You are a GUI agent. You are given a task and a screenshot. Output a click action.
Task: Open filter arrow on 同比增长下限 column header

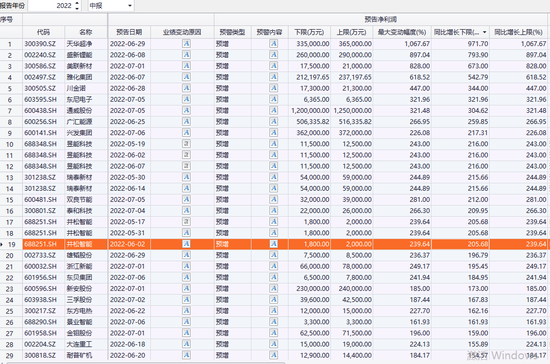[x=485, y=32]
